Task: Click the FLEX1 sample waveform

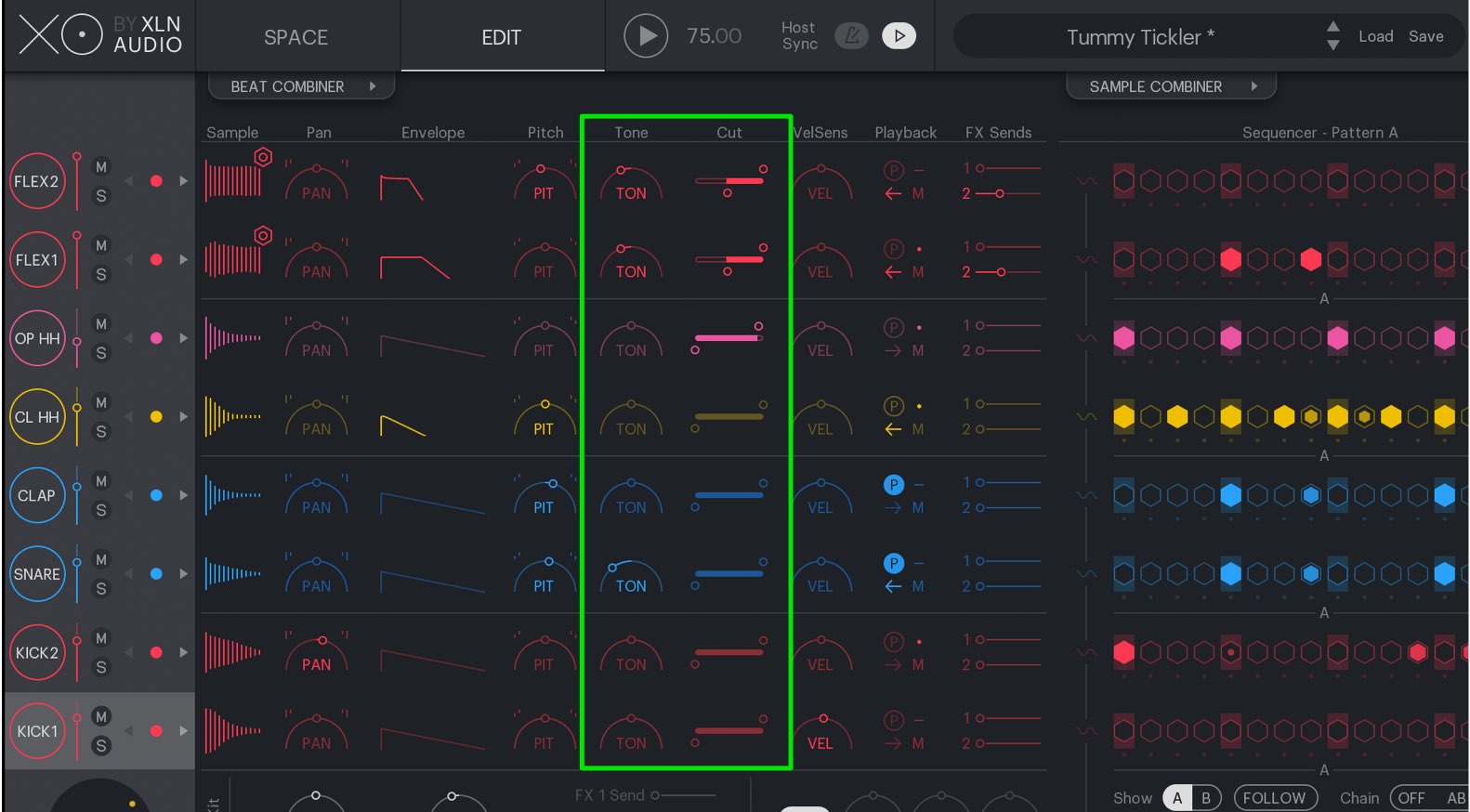Action: pos(232,260)
